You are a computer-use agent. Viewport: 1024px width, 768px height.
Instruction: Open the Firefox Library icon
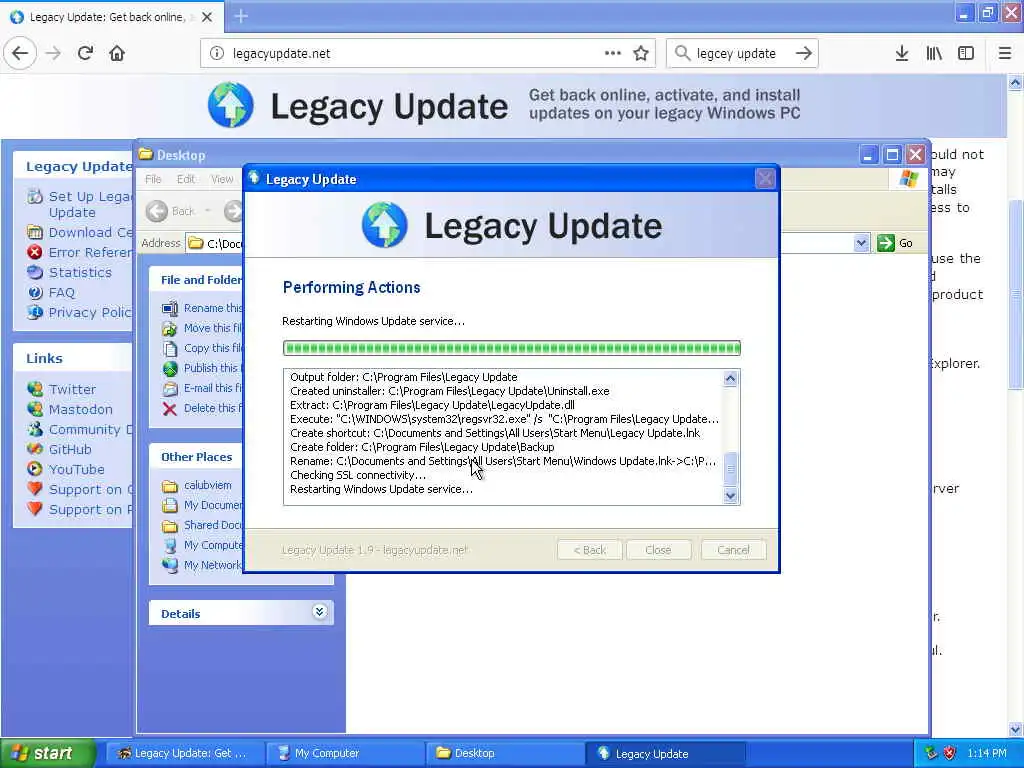pyautogui.click(x=934, y=53)
